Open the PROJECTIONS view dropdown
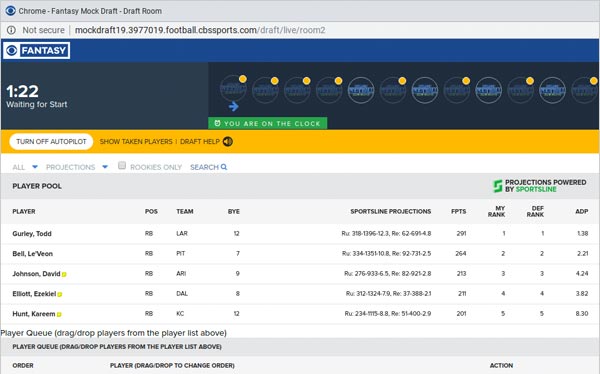600x374 pixels. (x=77, y=167)
